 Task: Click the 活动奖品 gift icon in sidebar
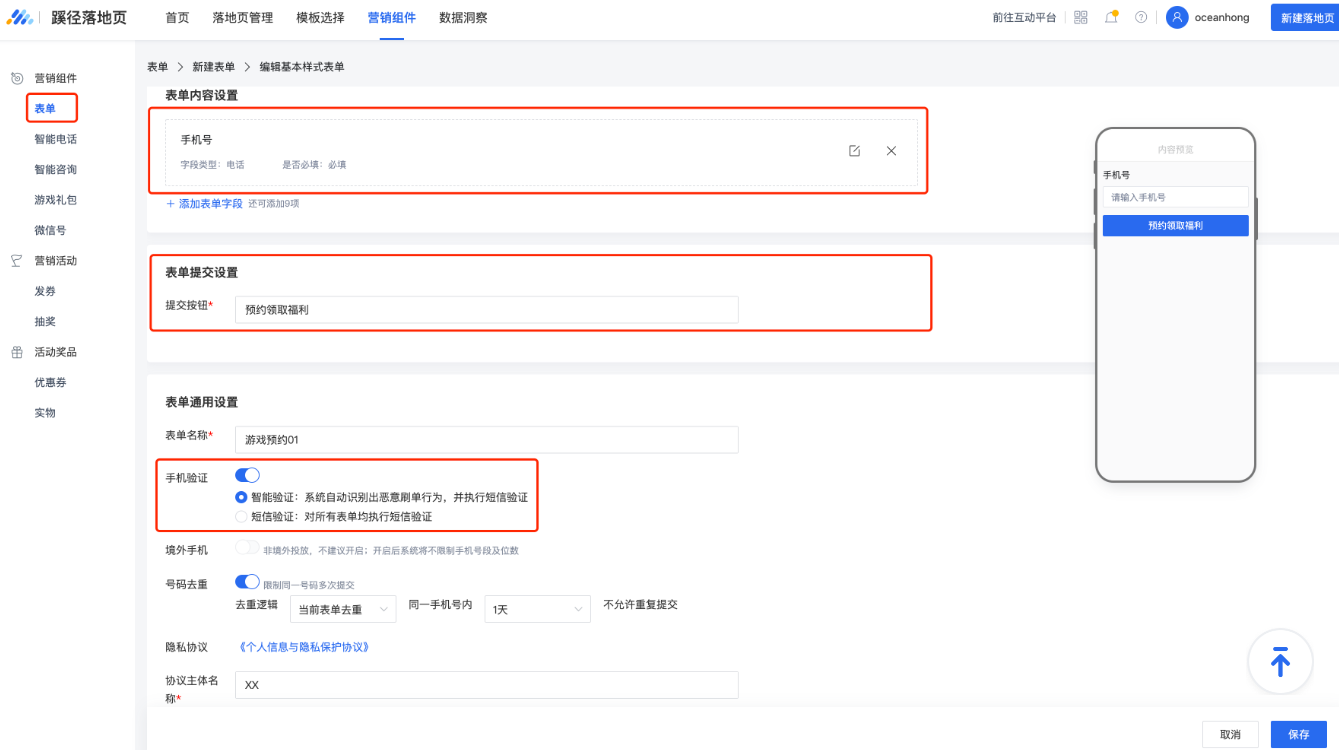coord(17,352)
